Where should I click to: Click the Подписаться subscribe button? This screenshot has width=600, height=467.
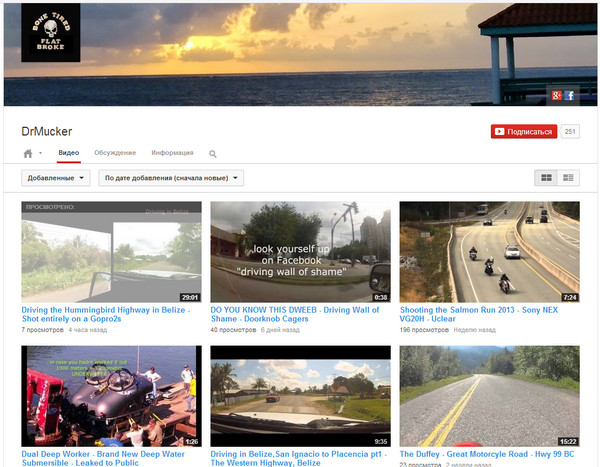pos(524,131)
